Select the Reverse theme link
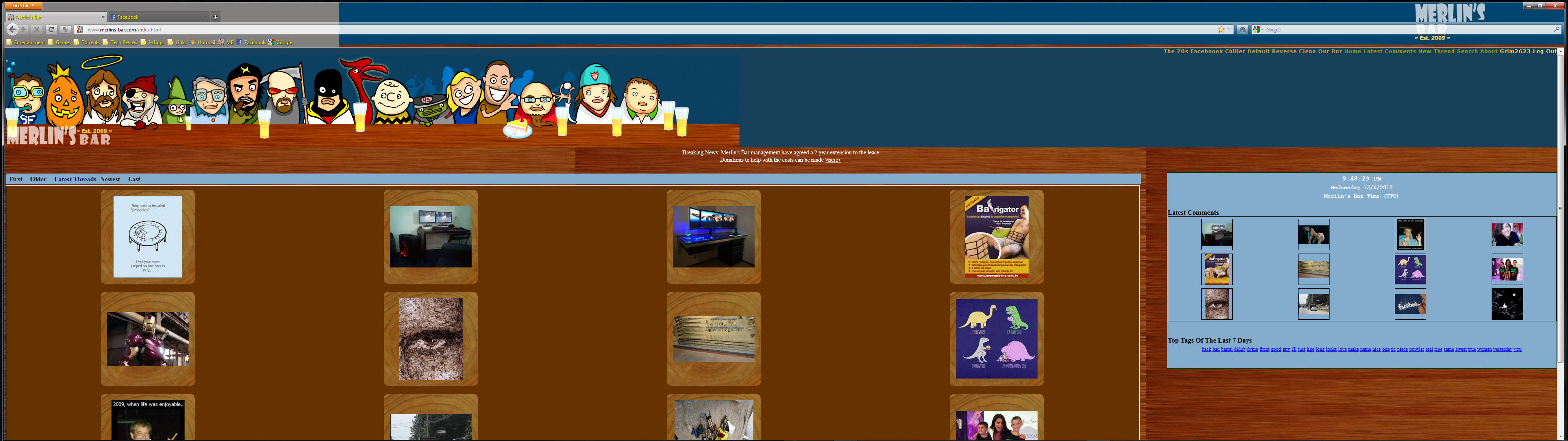1568x441 pixels. (x=1284, y=51)
